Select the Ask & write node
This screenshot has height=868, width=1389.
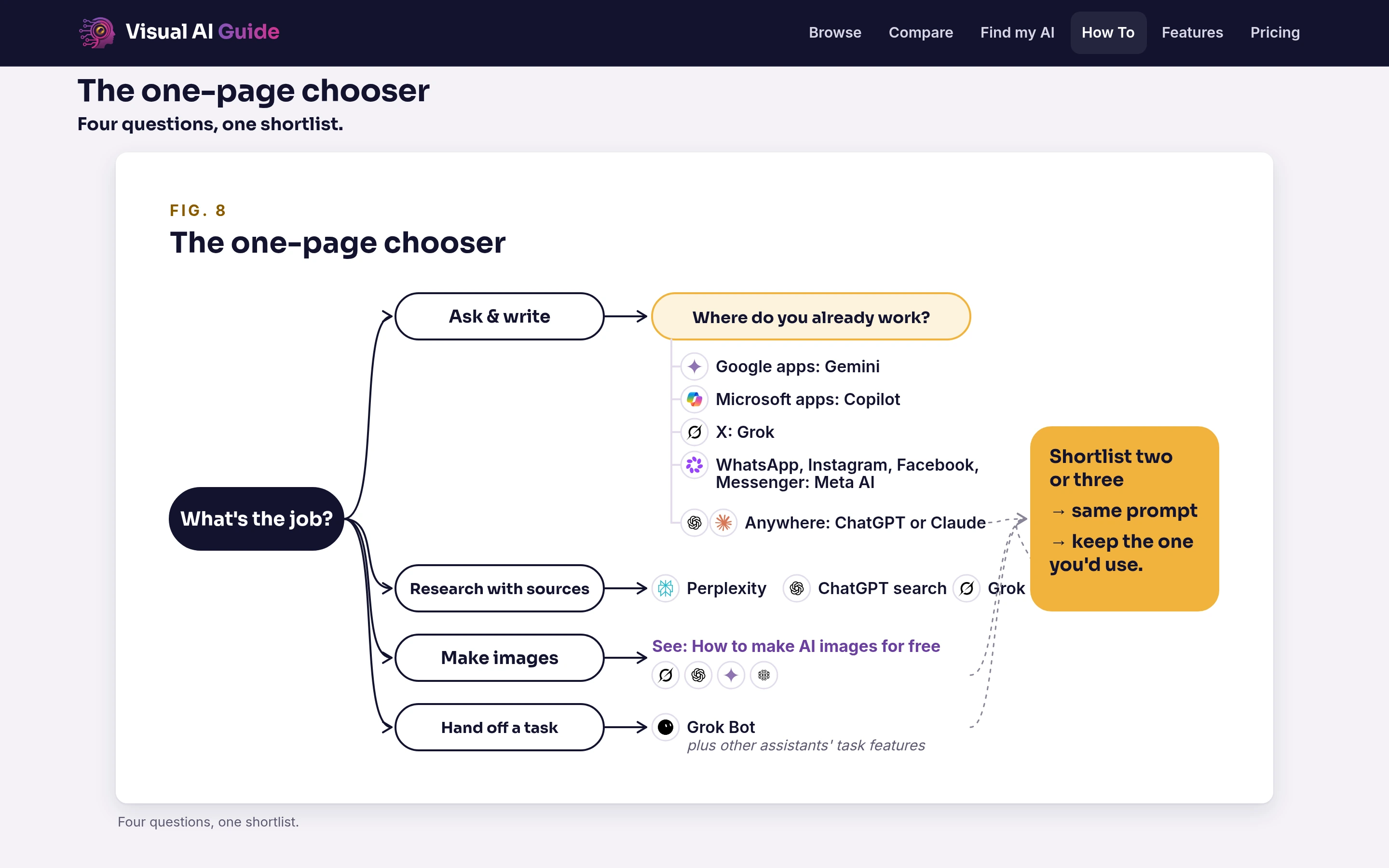tap(499, 316)
